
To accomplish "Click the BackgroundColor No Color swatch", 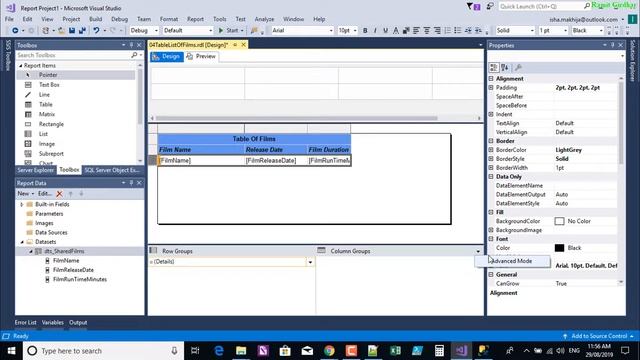I will [x=559, y=221].
